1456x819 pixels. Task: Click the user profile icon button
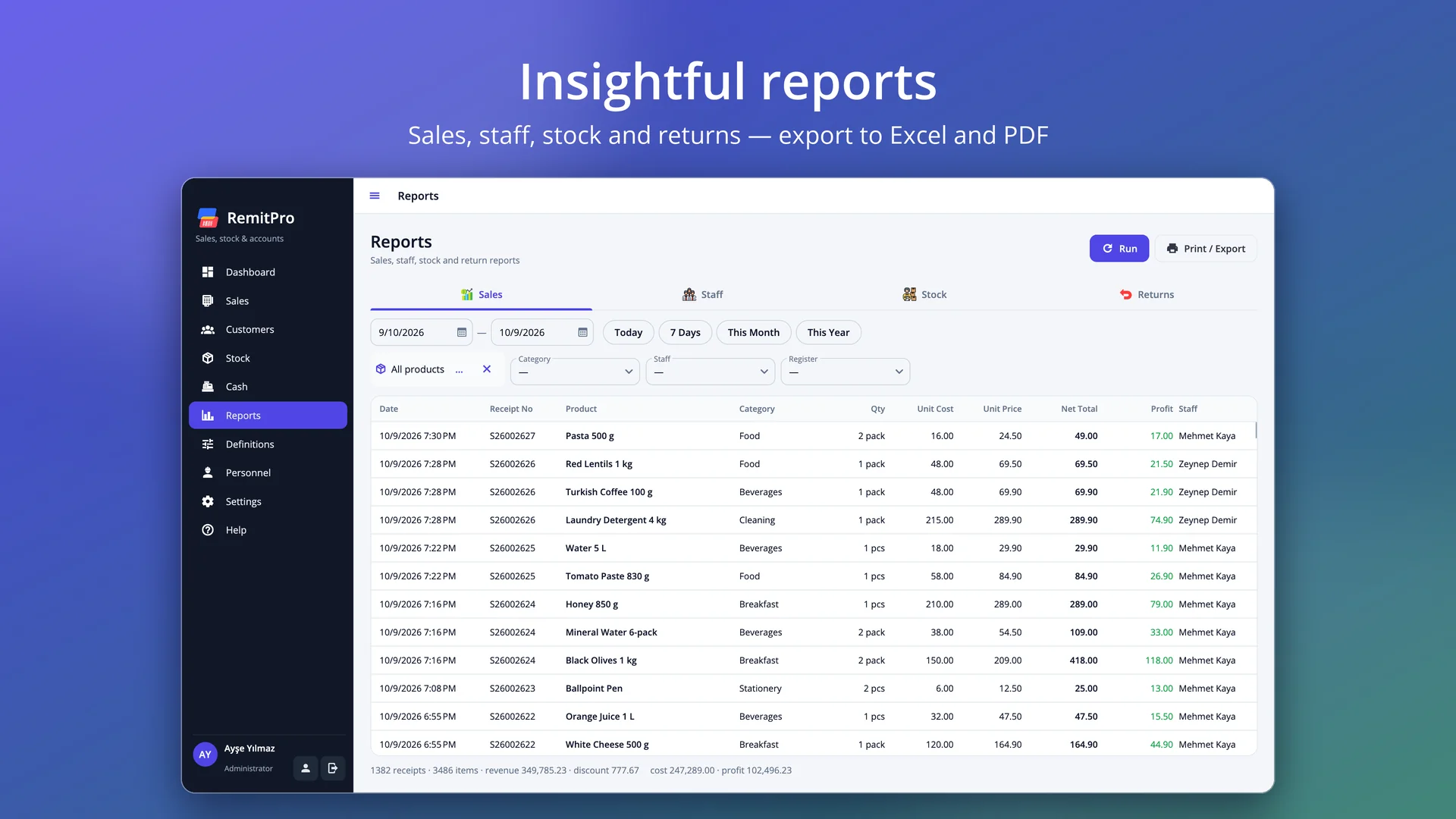(306, 768)
